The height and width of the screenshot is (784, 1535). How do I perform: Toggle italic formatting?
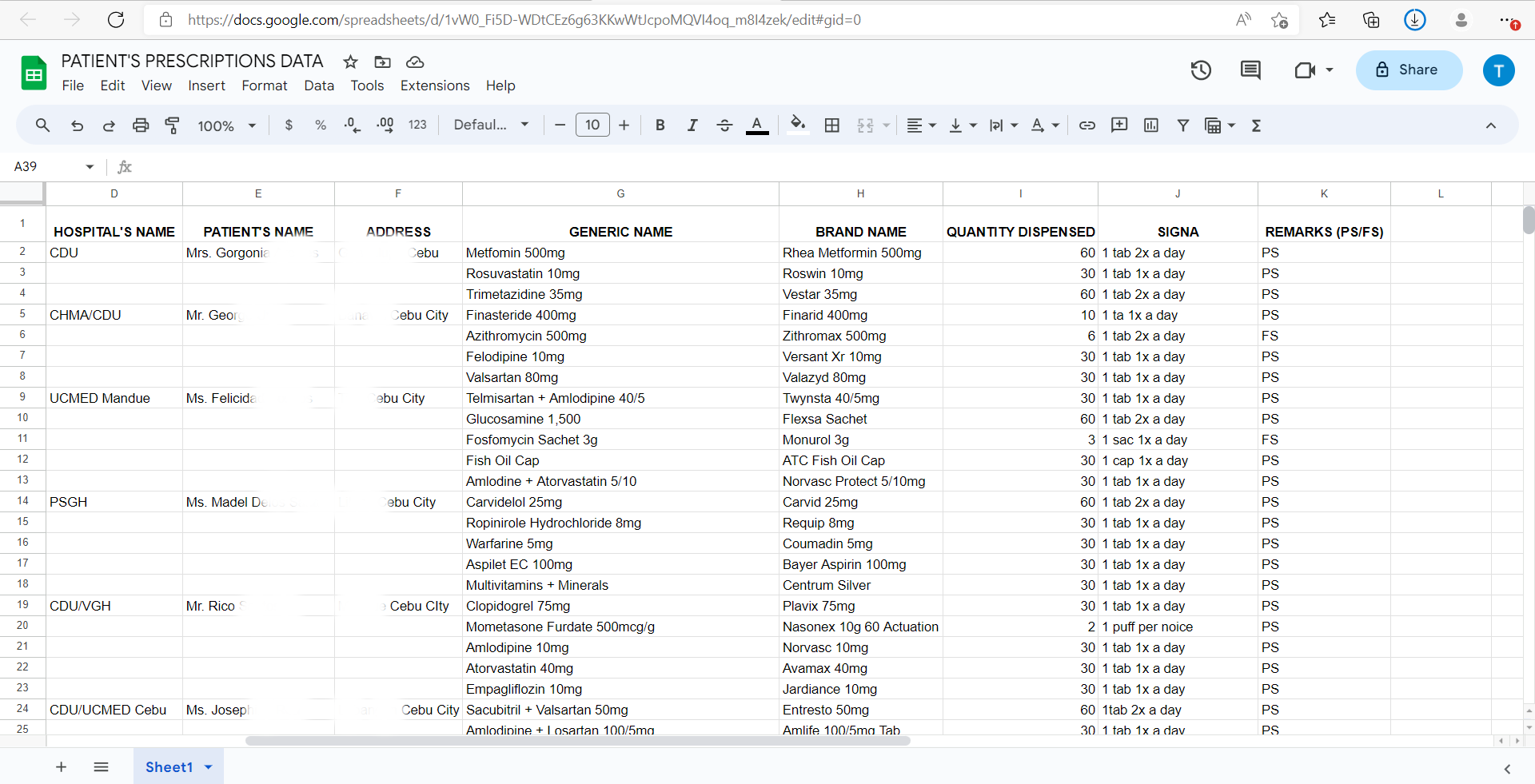[x=692, y=125]
